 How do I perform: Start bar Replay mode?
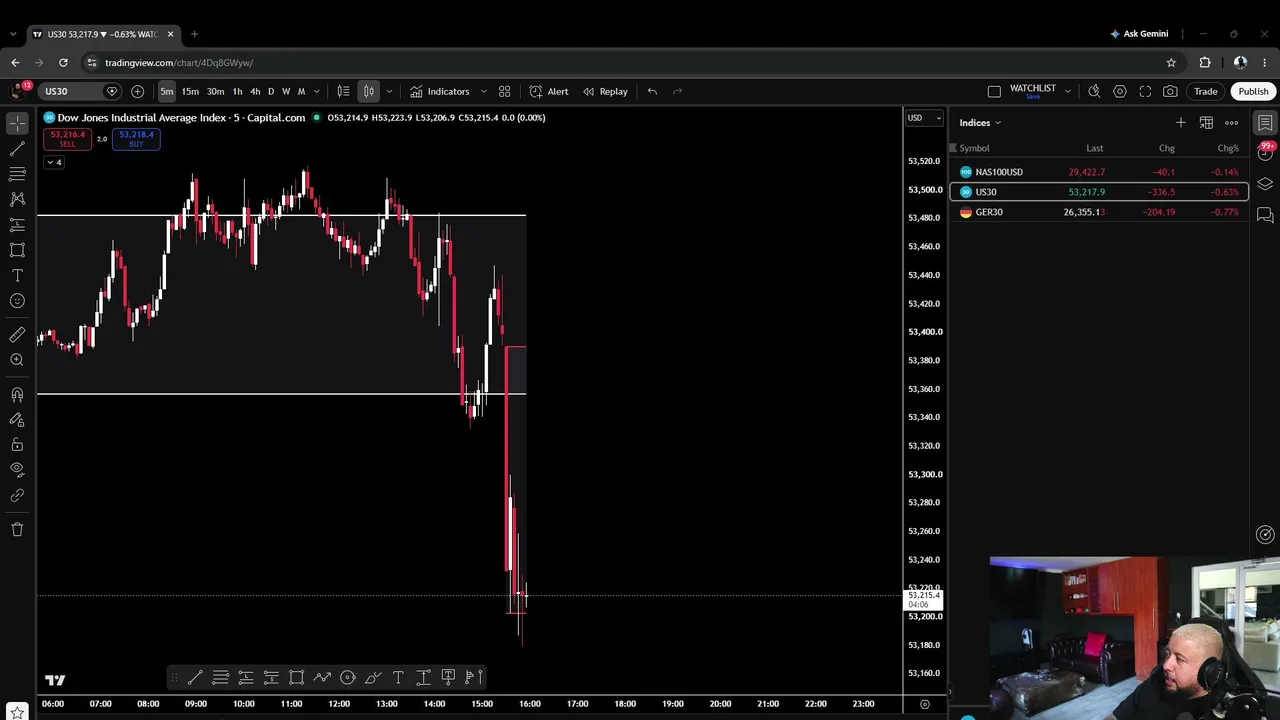point(605,91)
